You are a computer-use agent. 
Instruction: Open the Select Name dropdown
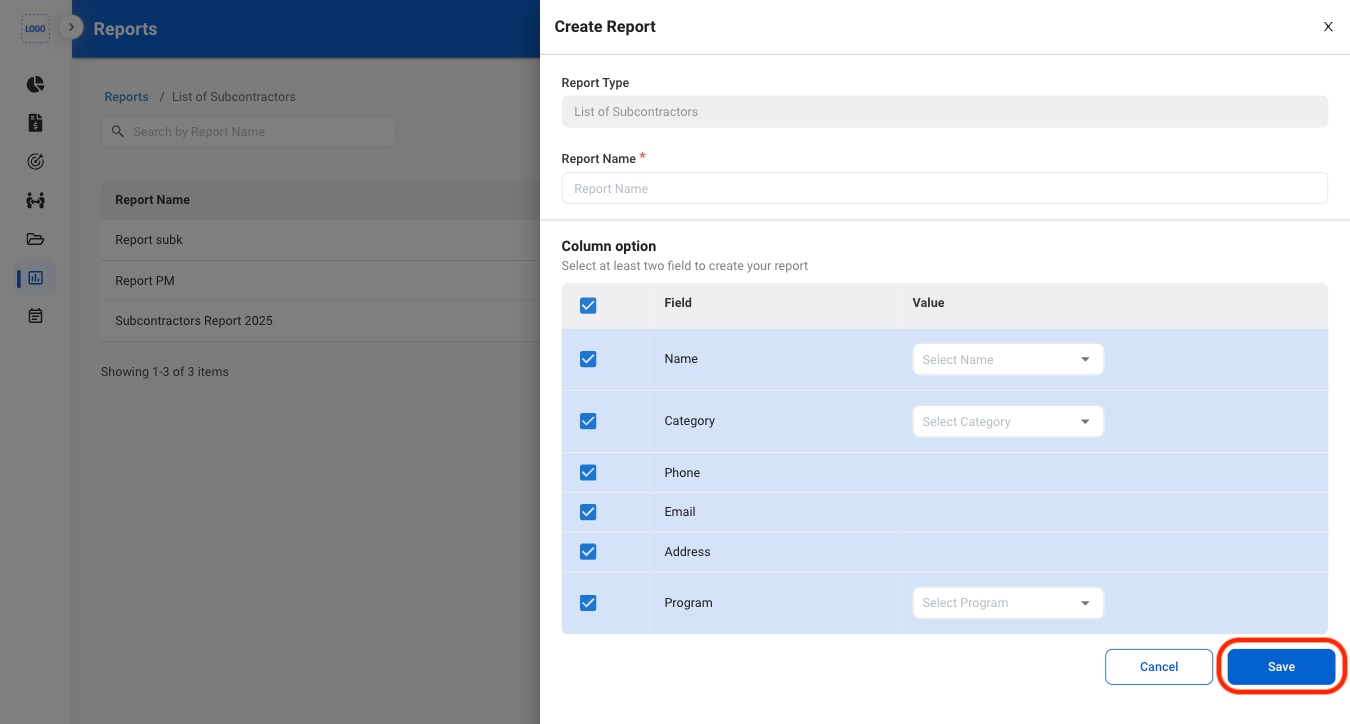pos(1008,360)
